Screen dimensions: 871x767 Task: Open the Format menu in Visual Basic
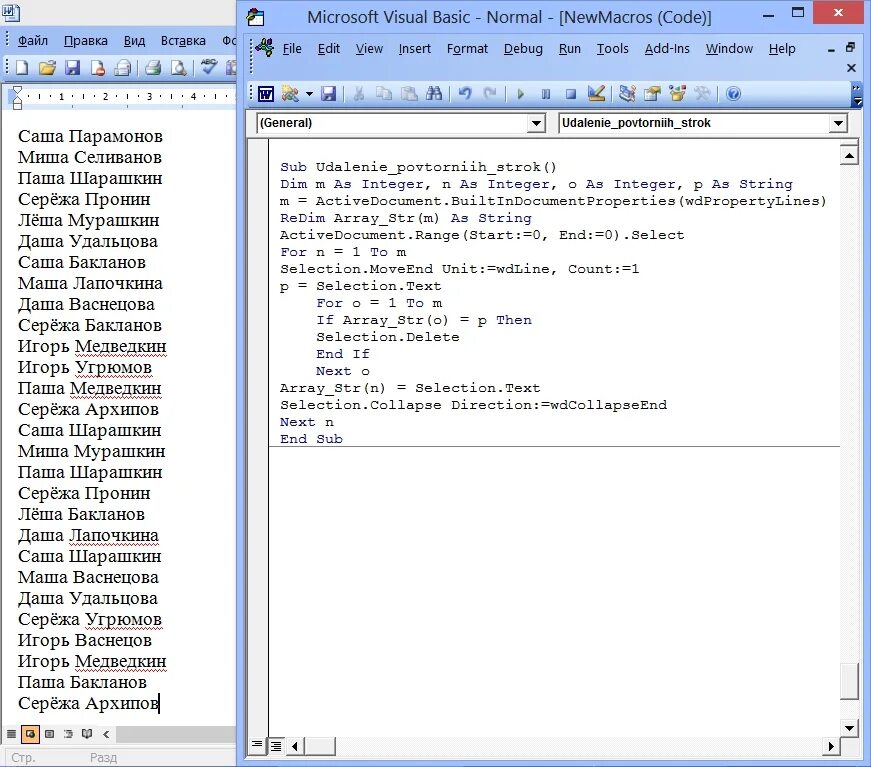coord(467,49)
